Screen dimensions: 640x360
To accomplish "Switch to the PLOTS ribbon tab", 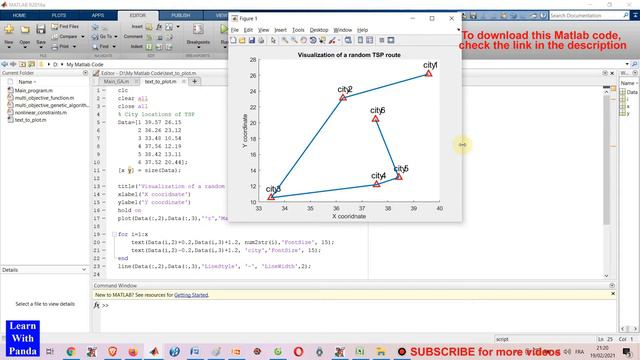I will [x=59, y=15].
